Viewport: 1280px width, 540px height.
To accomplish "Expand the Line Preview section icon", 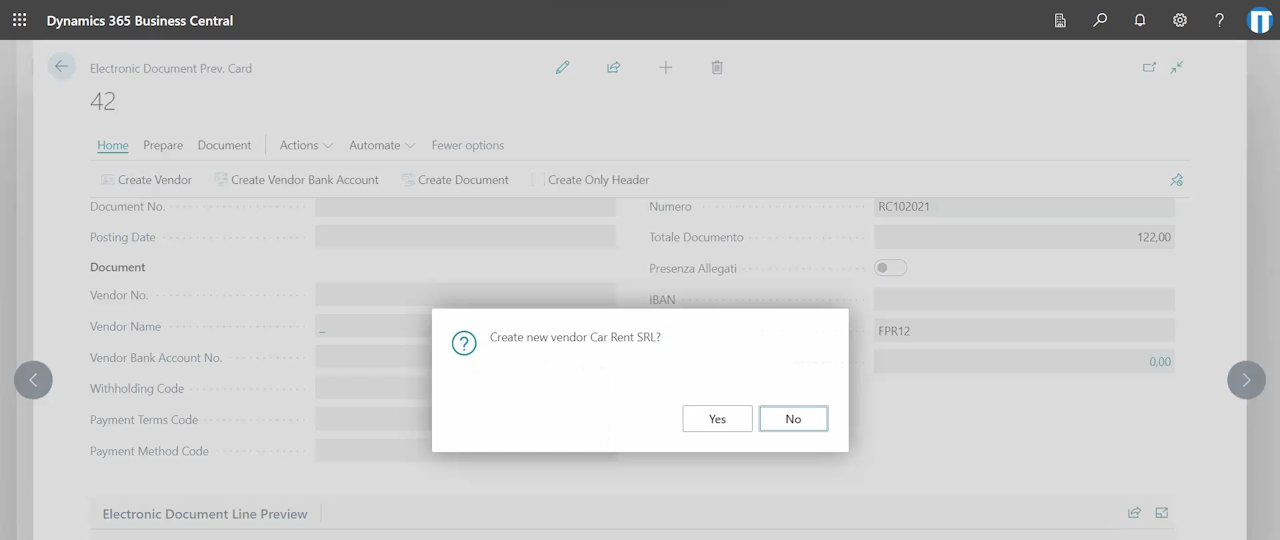I will [1161, 513].
